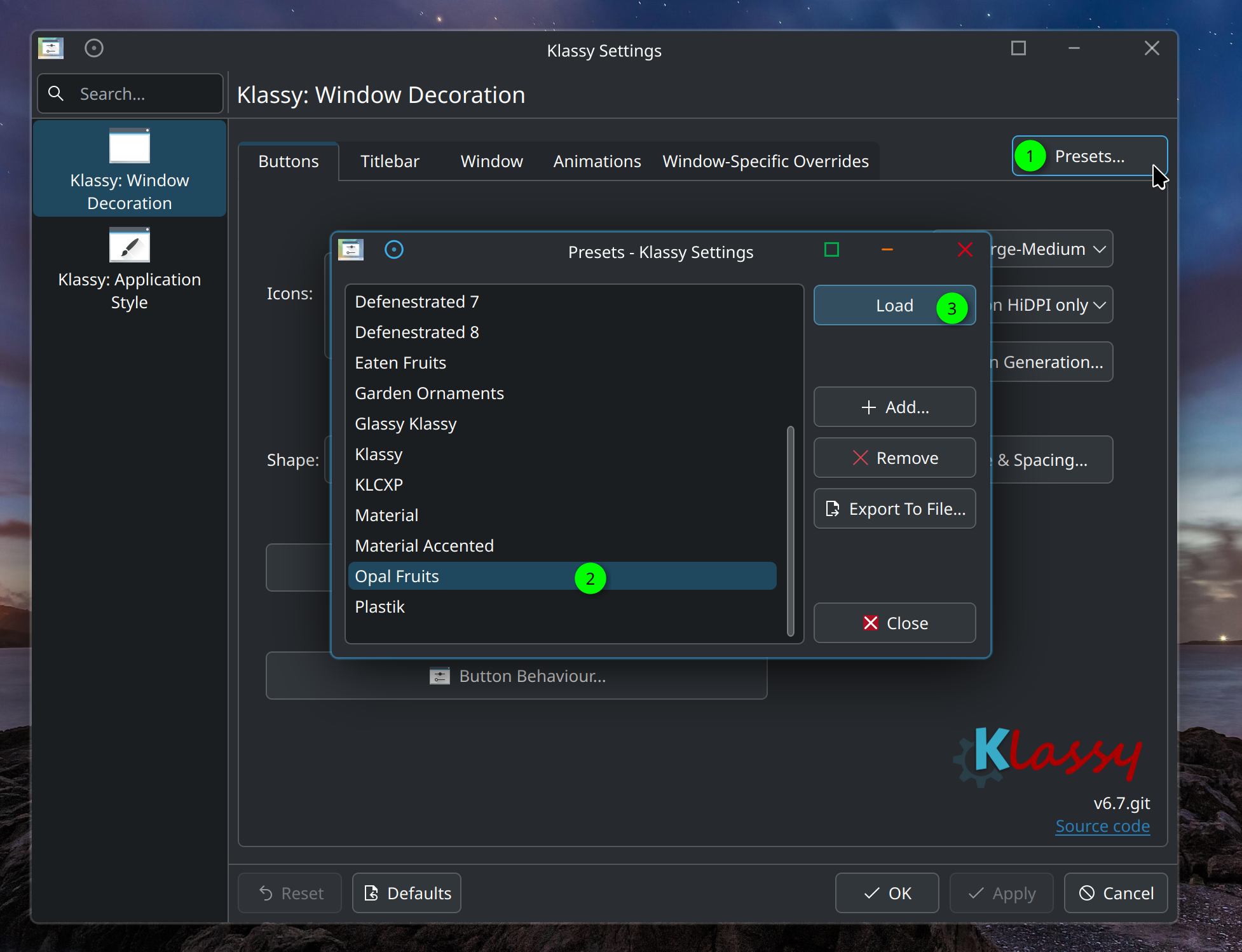Focus the Search... input field

point(130,93)
